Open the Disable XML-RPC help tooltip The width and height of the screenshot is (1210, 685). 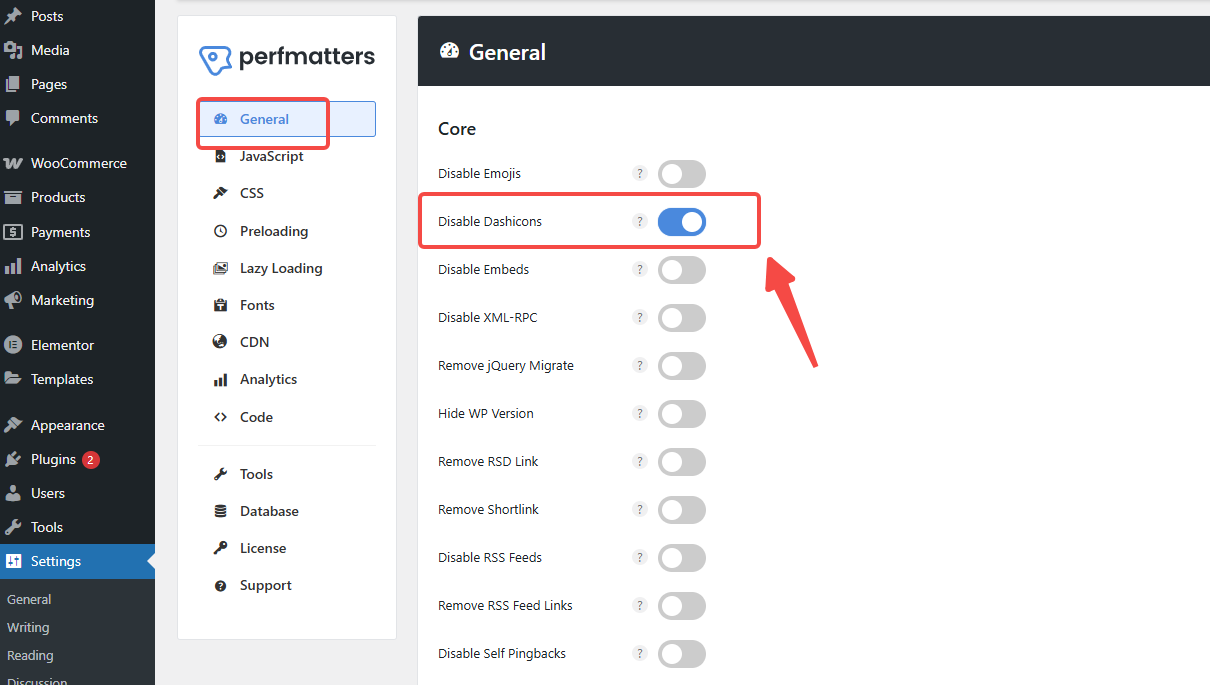click(x=640, y=318)
